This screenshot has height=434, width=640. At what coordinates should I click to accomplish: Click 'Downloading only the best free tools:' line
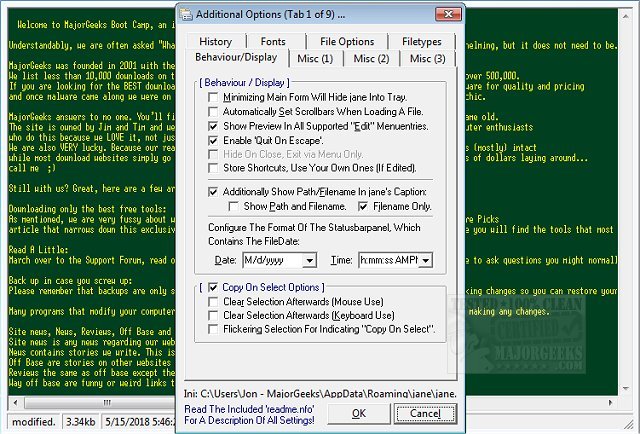click(x=87, y=209)
